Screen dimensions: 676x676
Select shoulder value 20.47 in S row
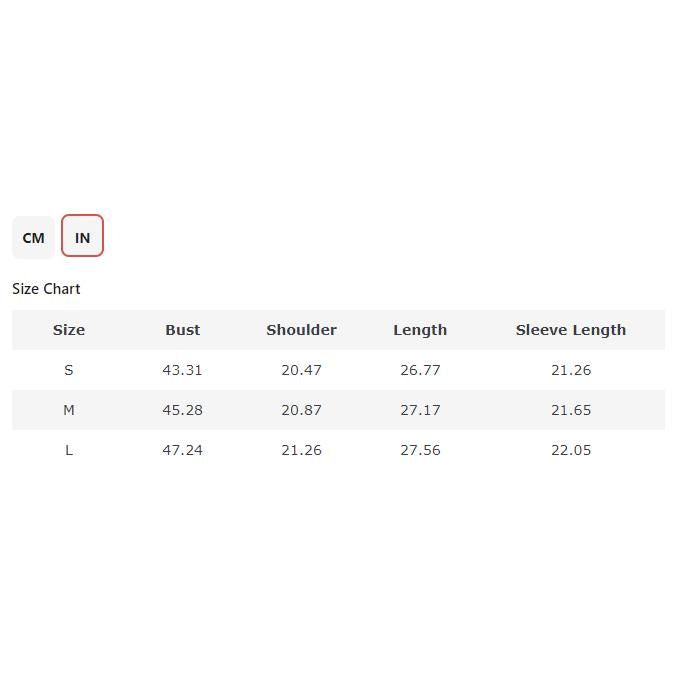(x=301, y=370)
